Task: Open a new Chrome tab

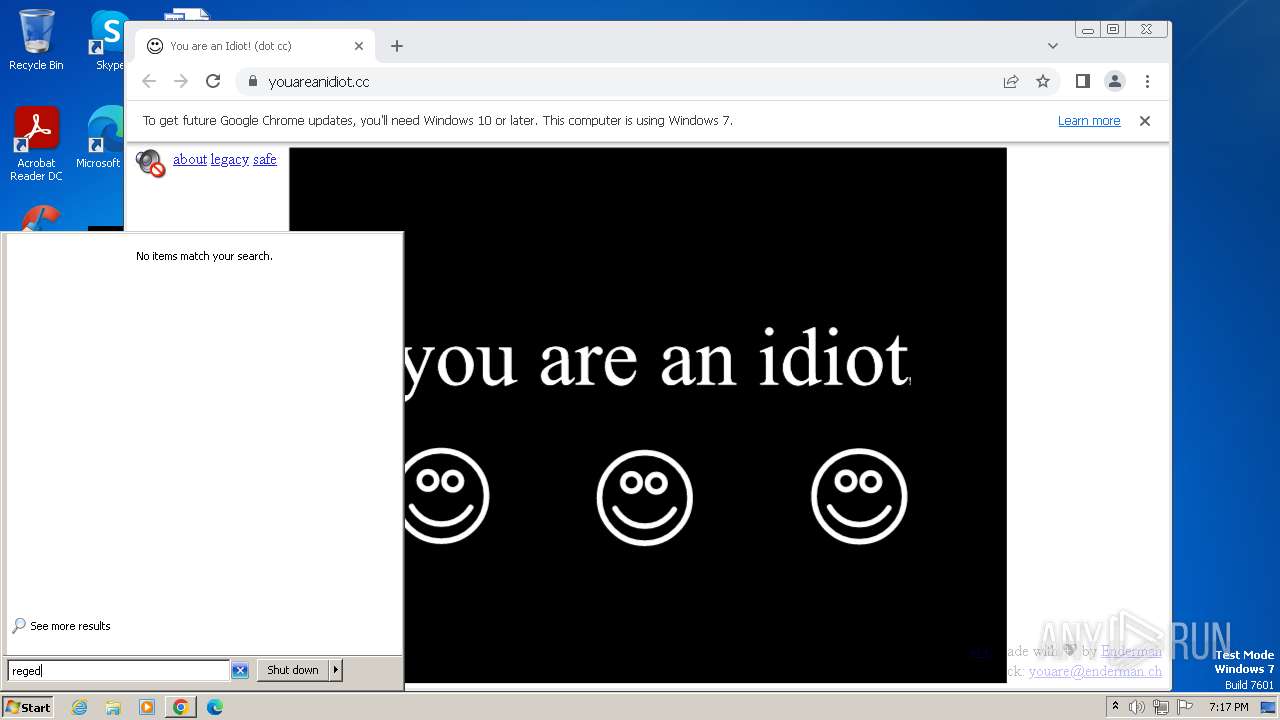Action: coord(397,46)
